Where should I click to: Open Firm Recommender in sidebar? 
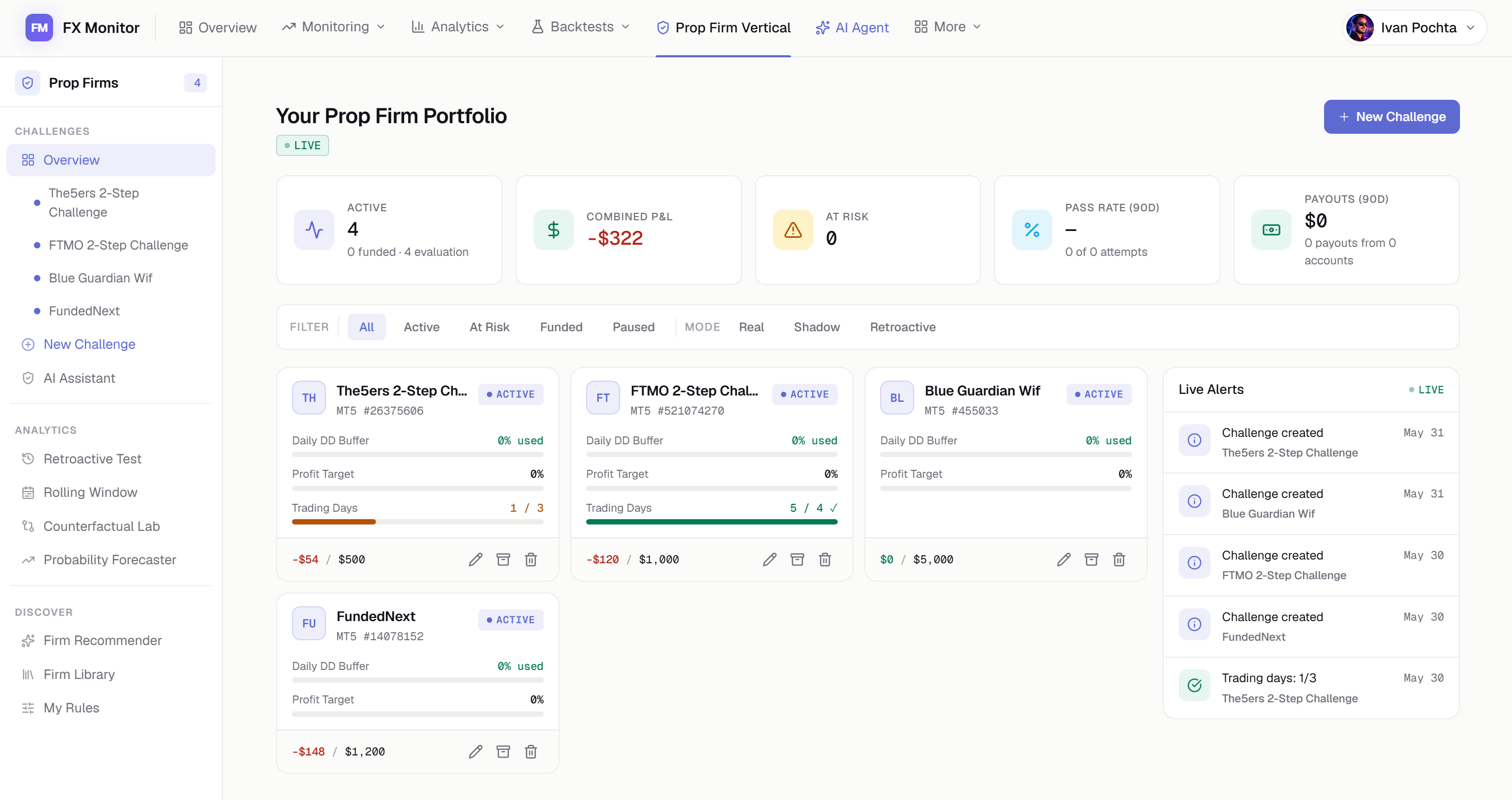coord(111,640)
